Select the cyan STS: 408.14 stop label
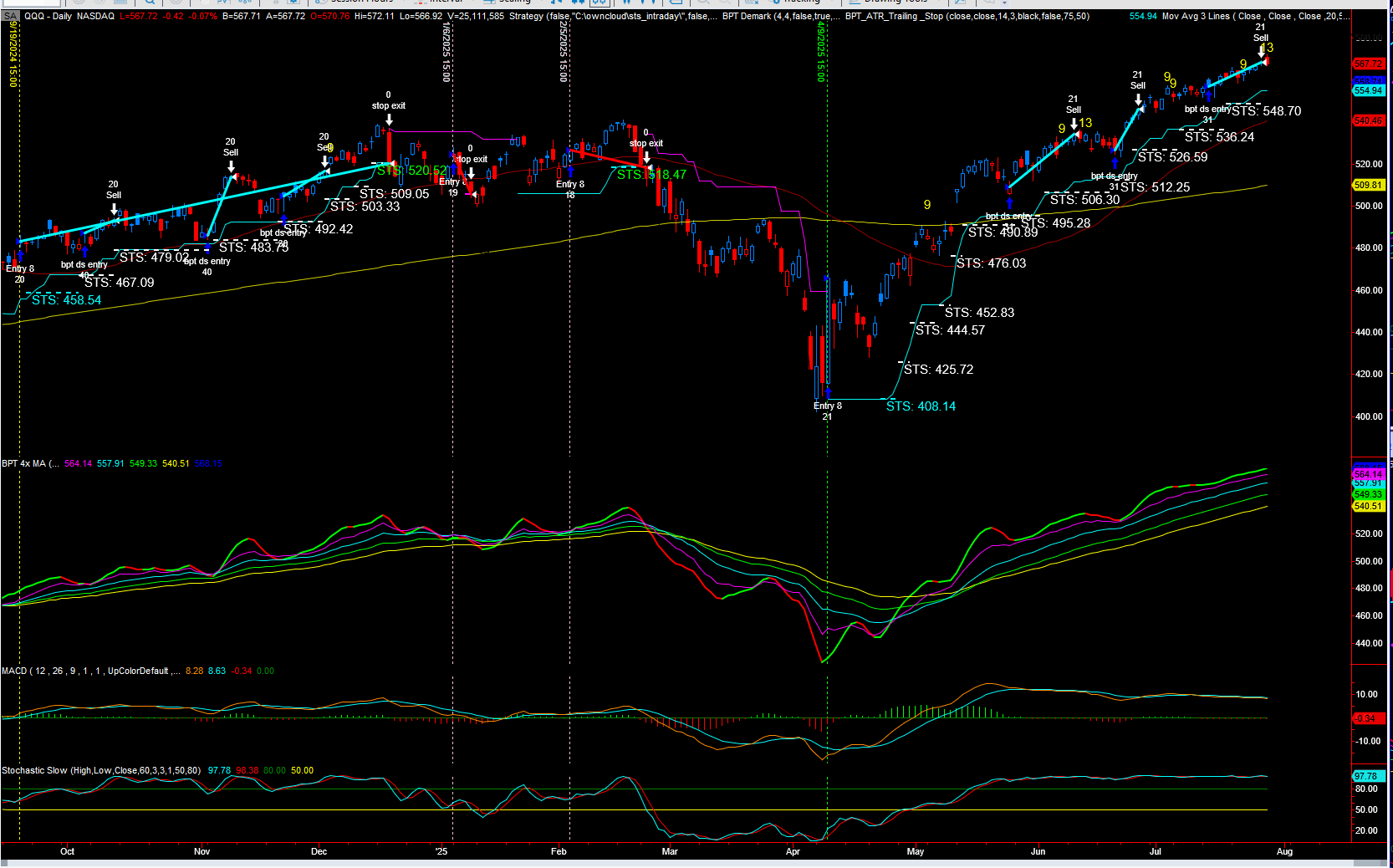This screenshot has height=868, width=1393. [x=921, y=406]
